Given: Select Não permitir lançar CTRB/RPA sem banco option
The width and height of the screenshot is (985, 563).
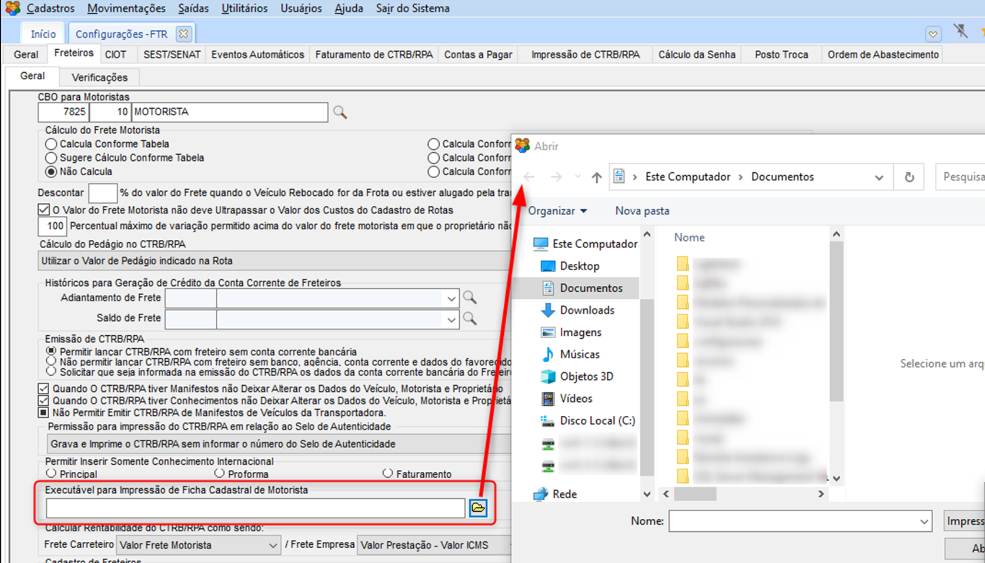Looking at the screenshot, I should (x=51, y=361).
